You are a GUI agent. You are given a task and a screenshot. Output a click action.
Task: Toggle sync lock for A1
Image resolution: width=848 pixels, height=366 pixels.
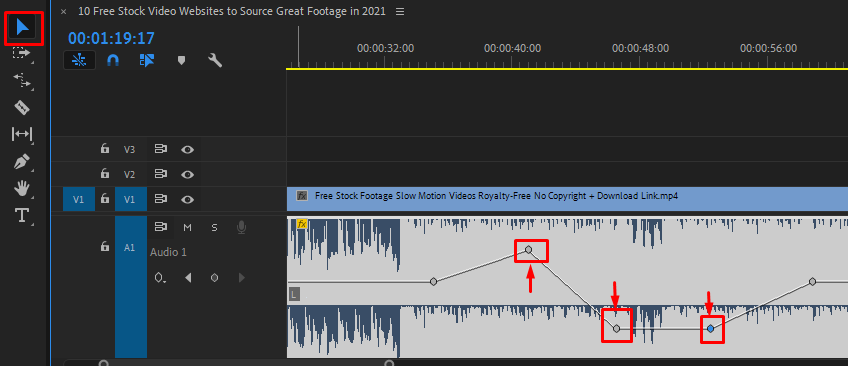160,227
